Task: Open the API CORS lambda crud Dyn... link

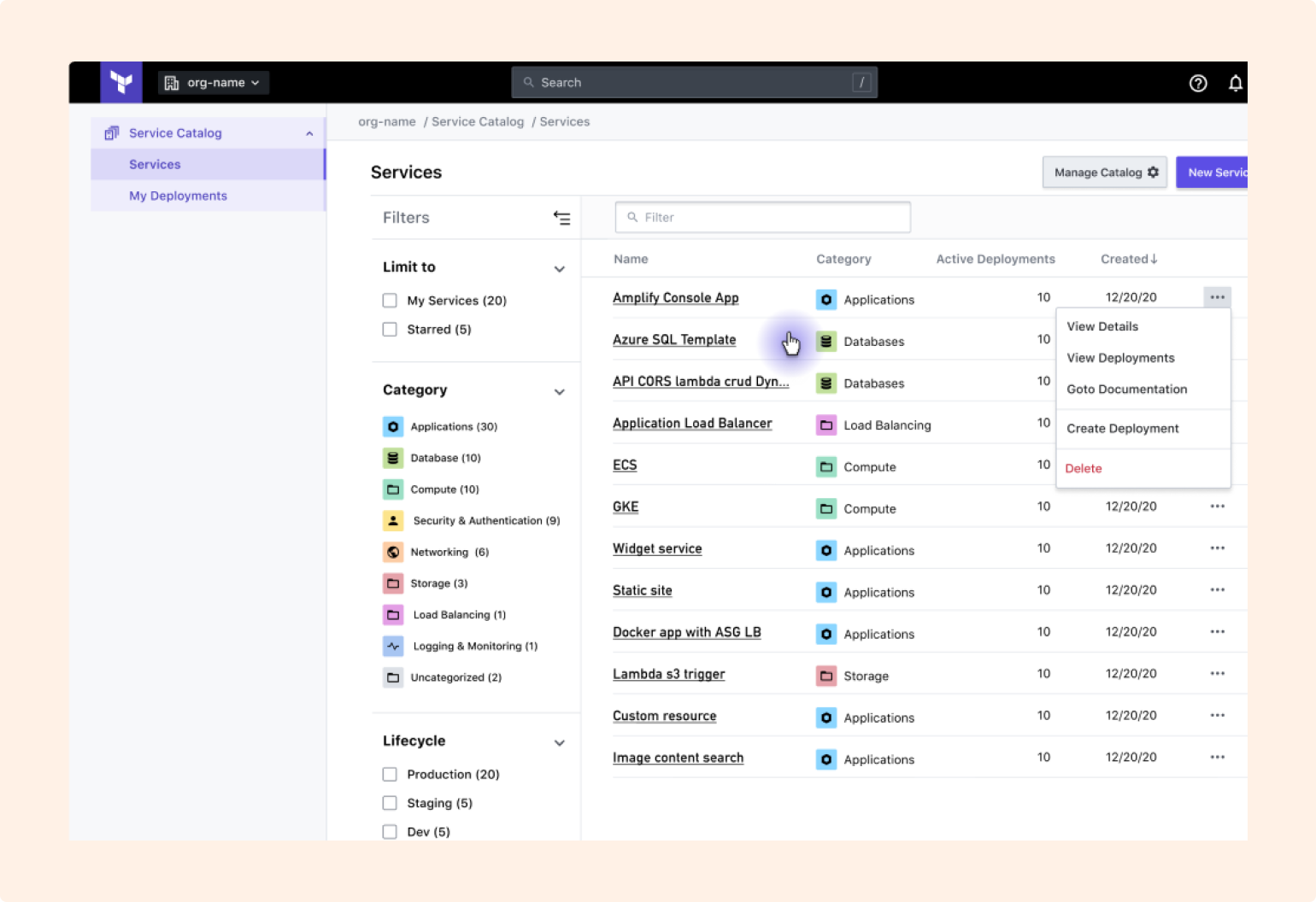Action: tap(701, 382)
